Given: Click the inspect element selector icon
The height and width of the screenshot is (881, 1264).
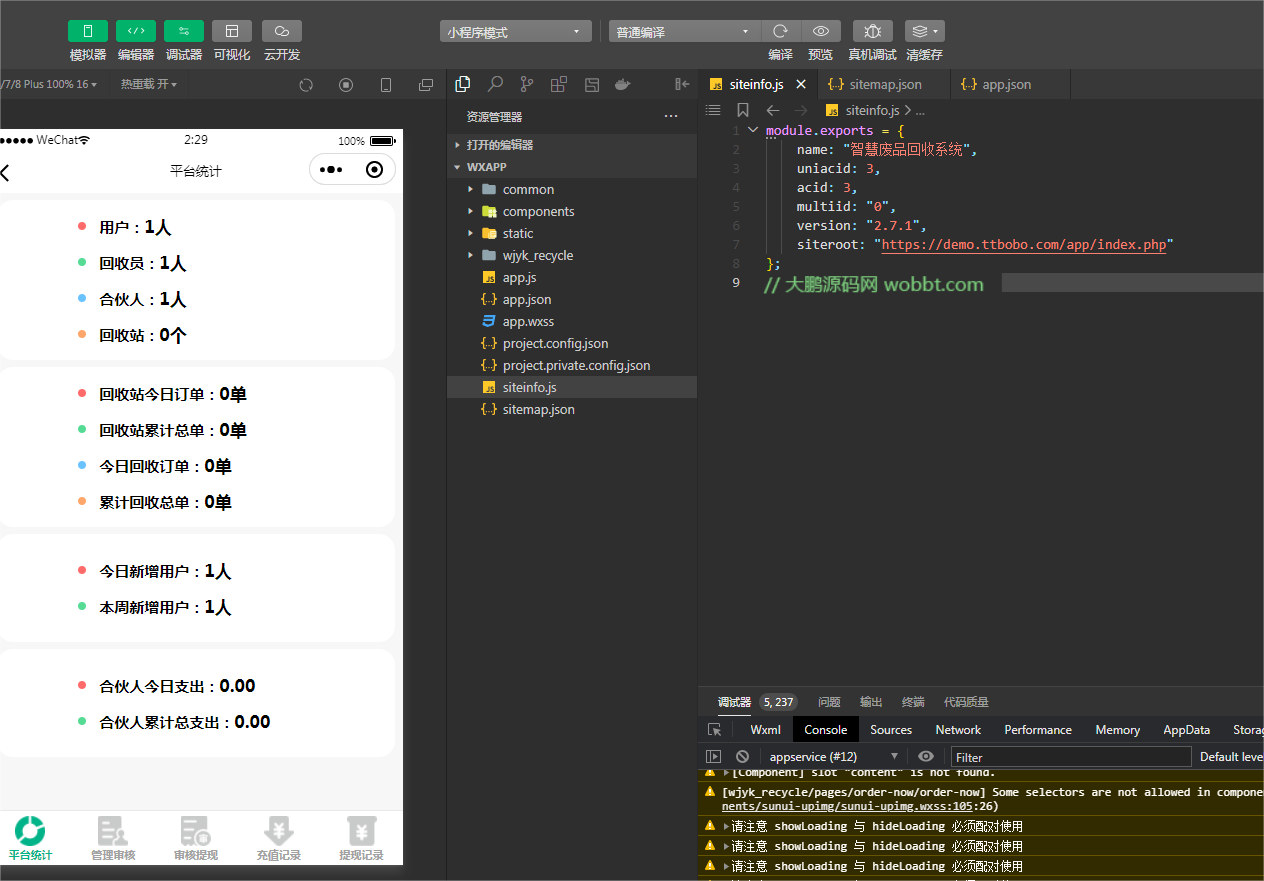Looking at the screenshot, I should tap(714, 730).
